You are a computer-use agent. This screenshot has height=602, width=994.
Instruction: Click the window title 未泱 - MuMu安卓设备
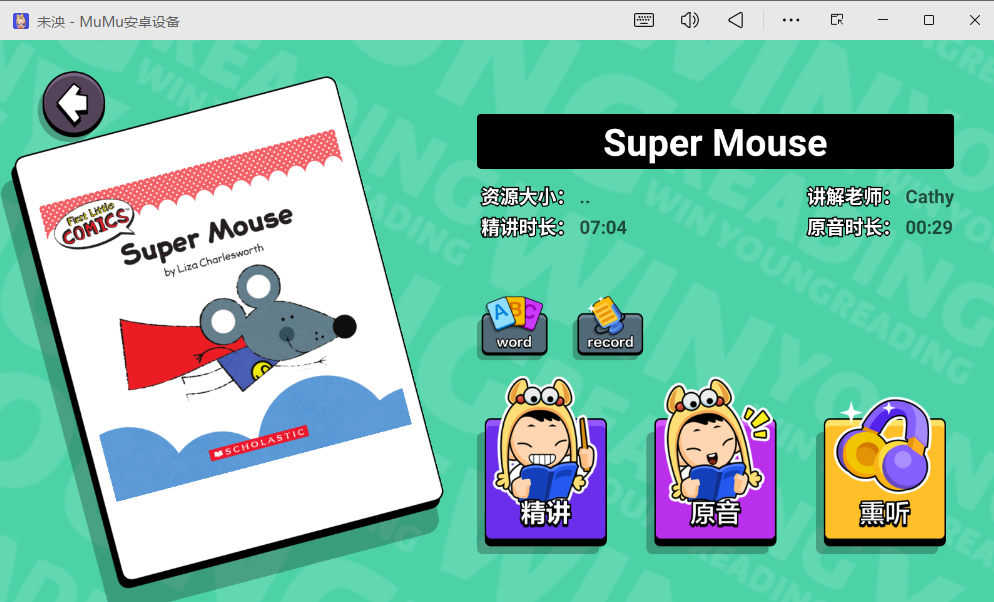point(108,22)
